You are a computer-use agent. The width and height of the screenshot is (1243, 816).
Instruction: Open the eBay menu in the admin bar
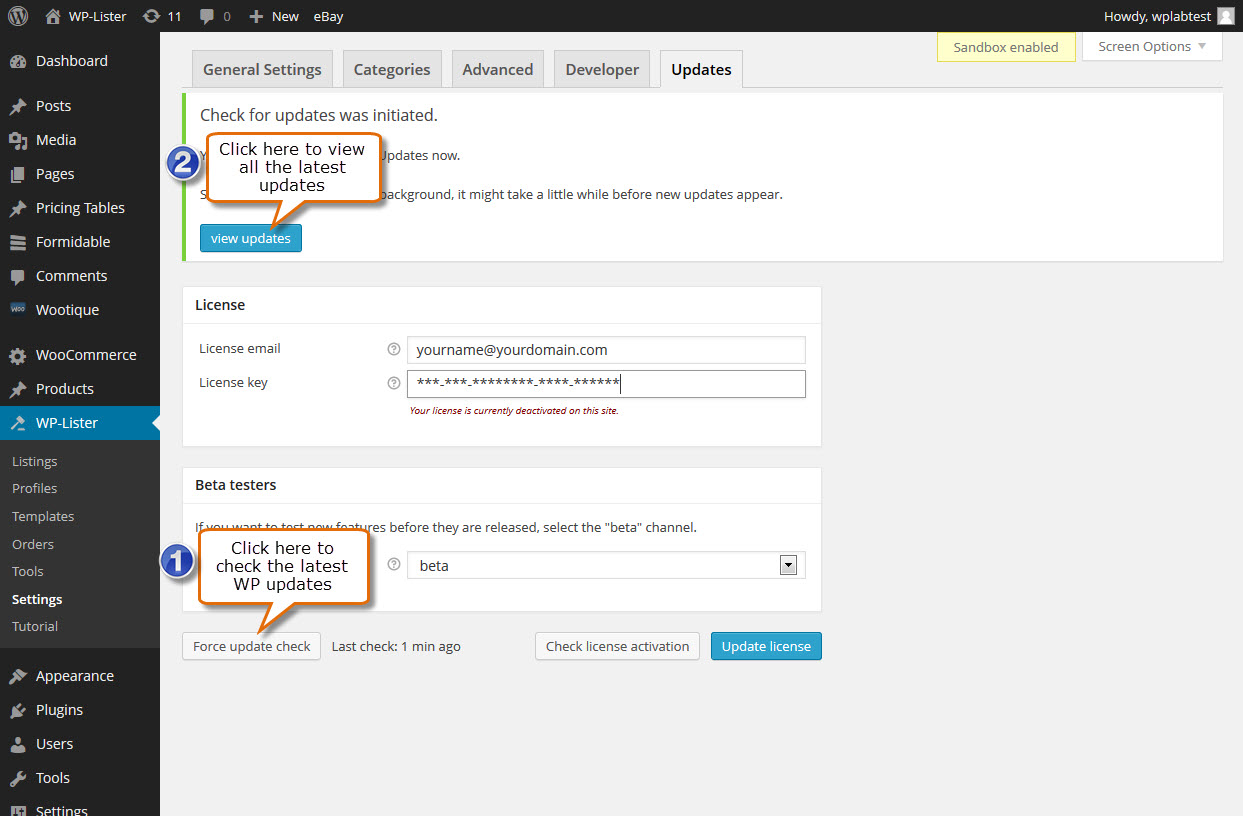[x=328, y=16]
